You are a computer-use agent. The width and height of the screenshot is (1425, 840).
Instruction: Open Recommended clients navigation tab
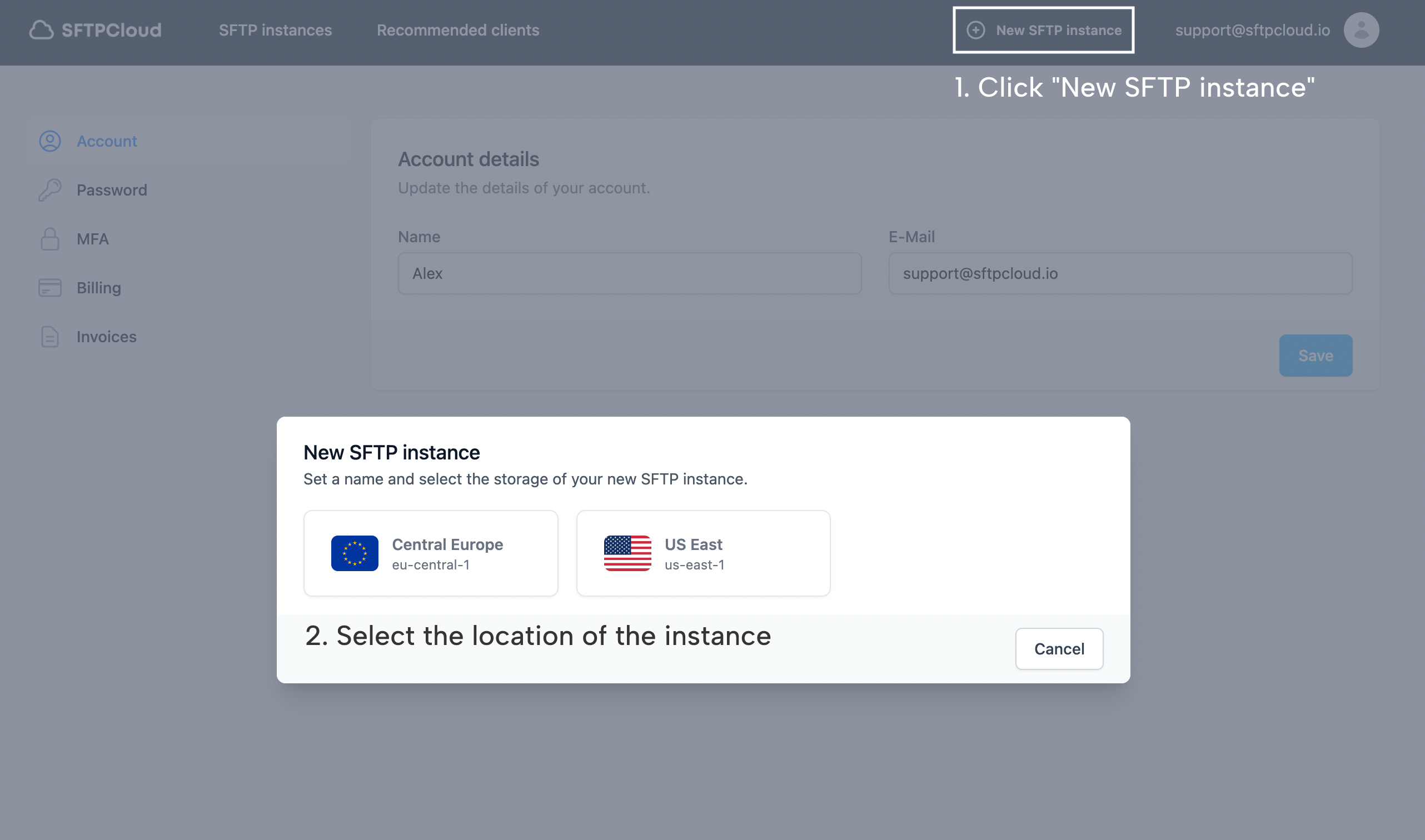(x=457, y=30)
